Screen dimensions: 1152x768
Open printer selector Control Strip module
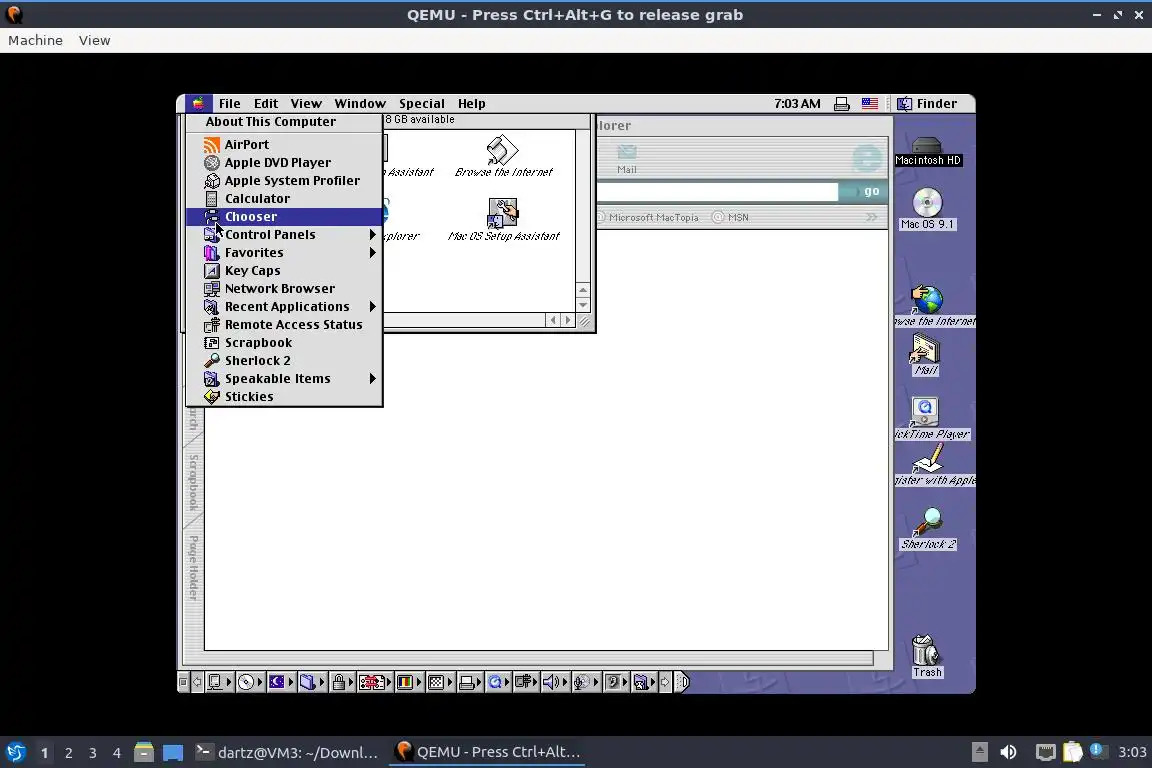click(x=470, y=682)
